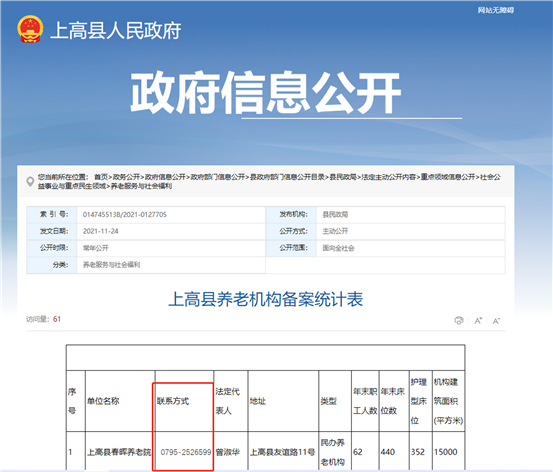Open 县政府部门信息公开目录 breadcrumb link
Screen dimensions: 553x472
pos(287,177)
